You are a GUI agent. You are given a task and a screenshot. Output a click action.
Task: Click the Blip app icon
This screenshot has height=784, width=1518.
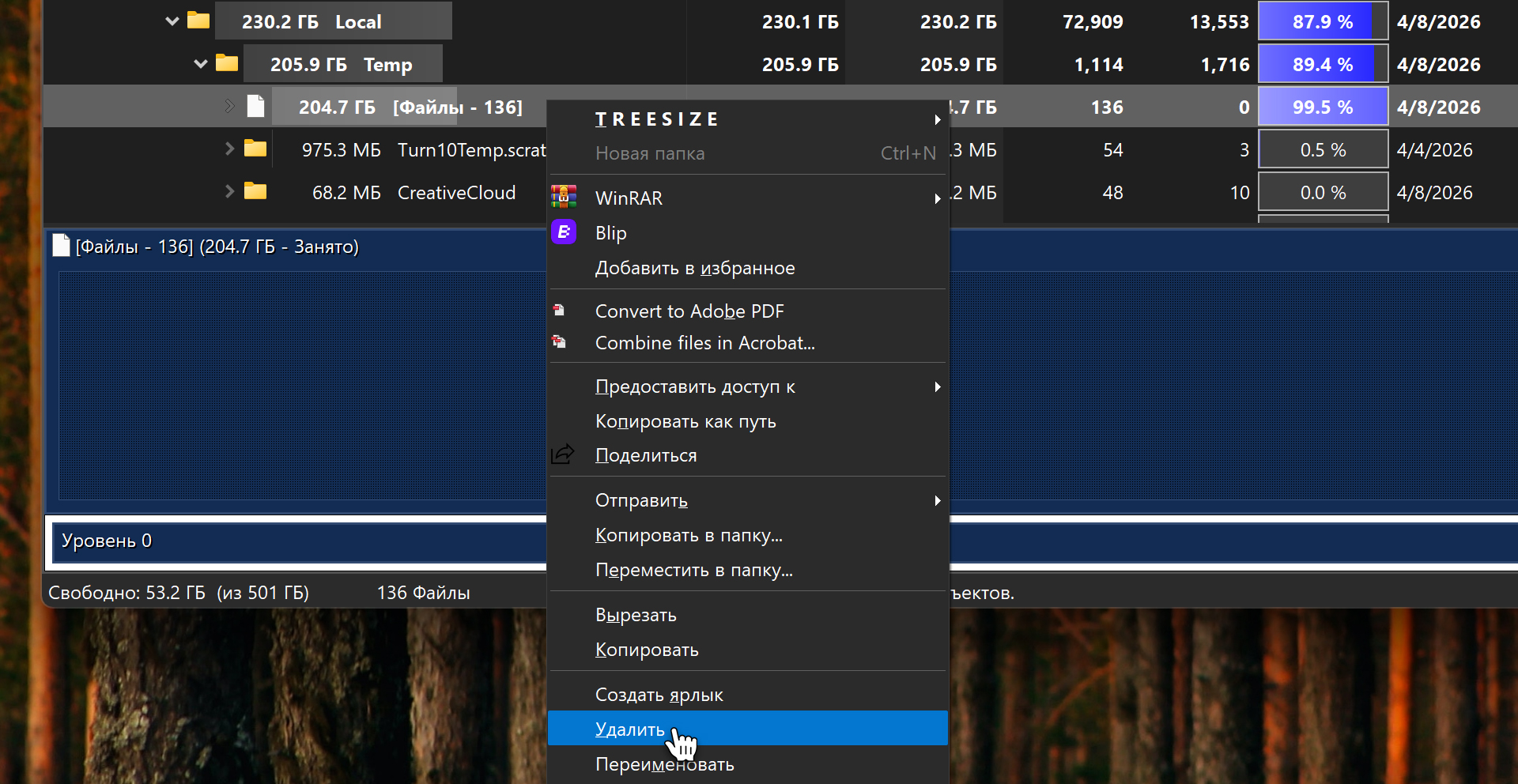[564, 232]
